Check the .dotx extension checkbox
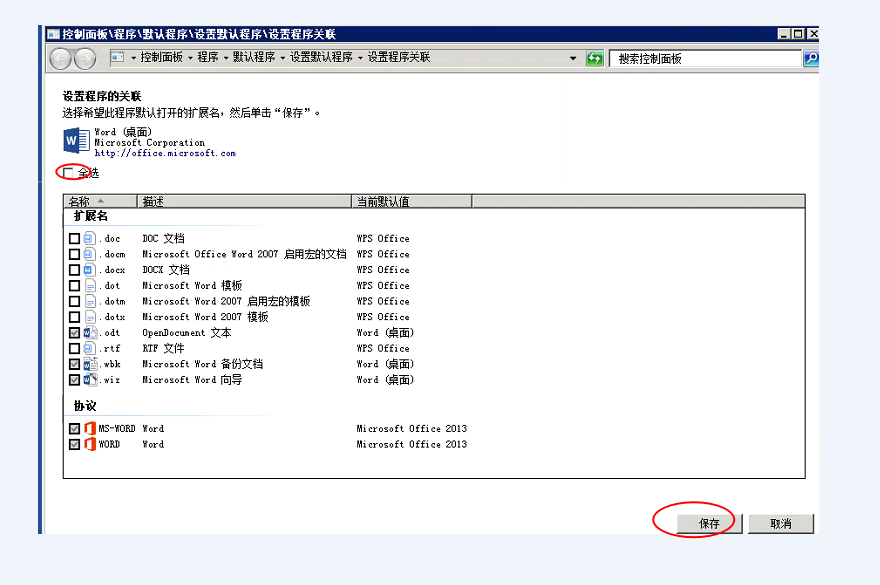 tap(74, 317)
